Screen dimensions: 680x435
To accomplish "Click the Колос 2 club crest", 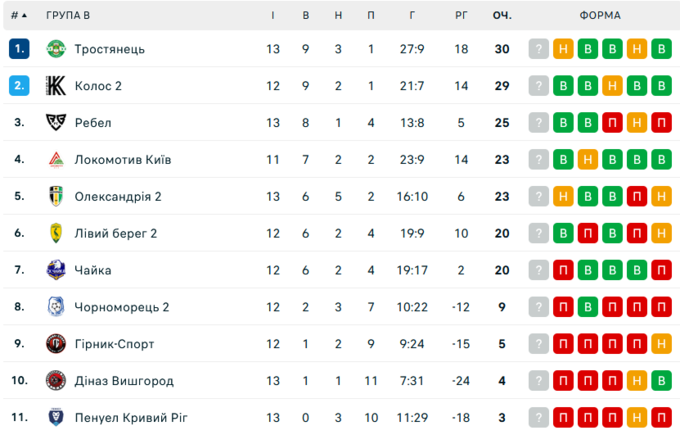I will pos(56,86).
